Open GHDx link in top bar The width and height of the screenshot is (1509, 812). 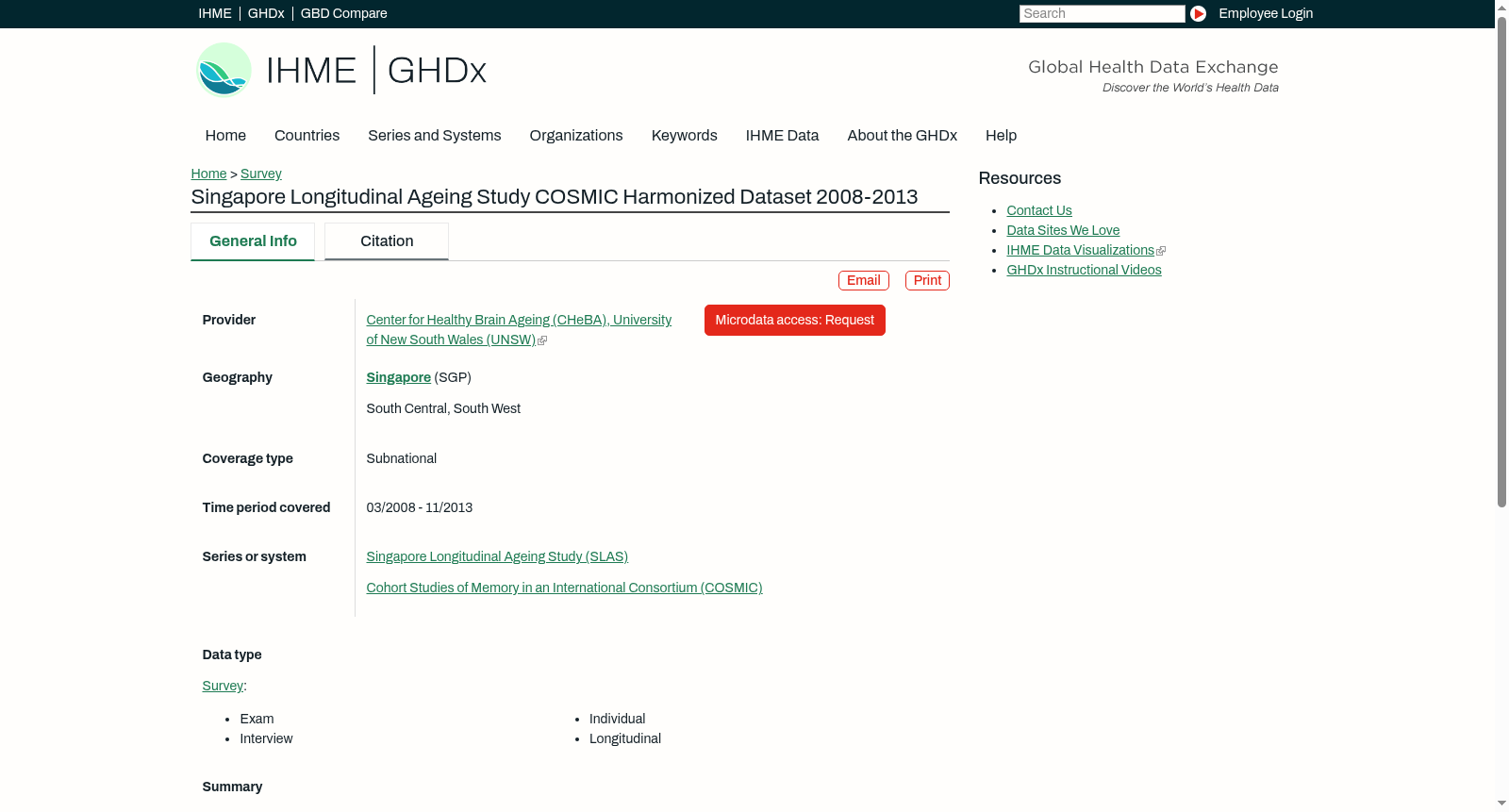click(x=266, y=13)
